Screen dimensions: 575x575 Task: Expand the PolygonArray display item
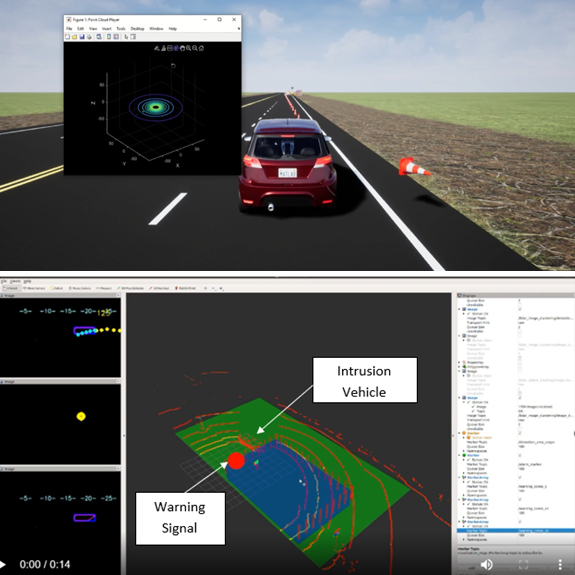(459, 367)
